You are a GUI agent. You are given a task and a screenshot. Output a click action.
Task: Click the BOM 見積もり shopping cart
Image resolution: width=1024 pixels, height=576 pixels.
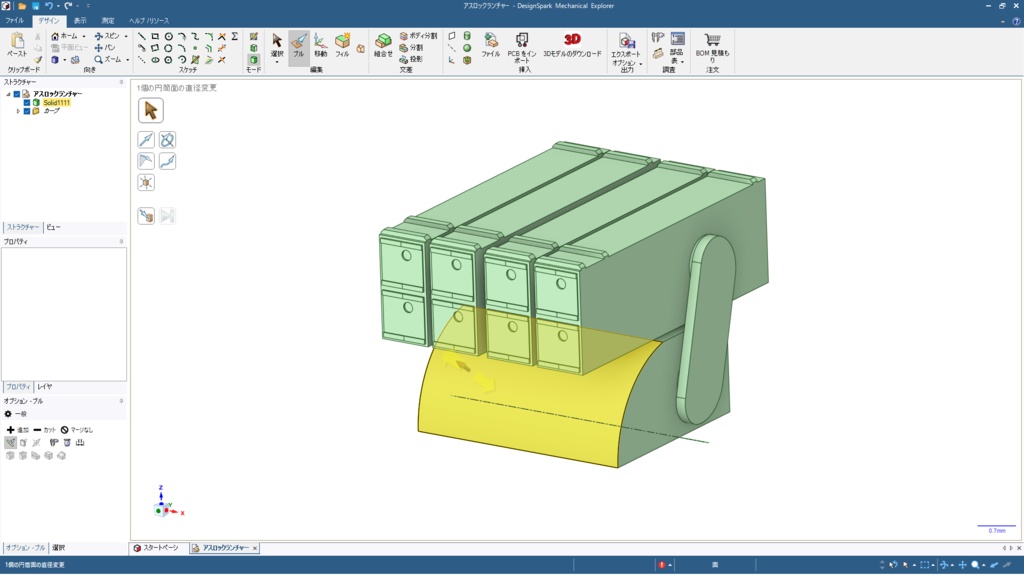(712, 48)
